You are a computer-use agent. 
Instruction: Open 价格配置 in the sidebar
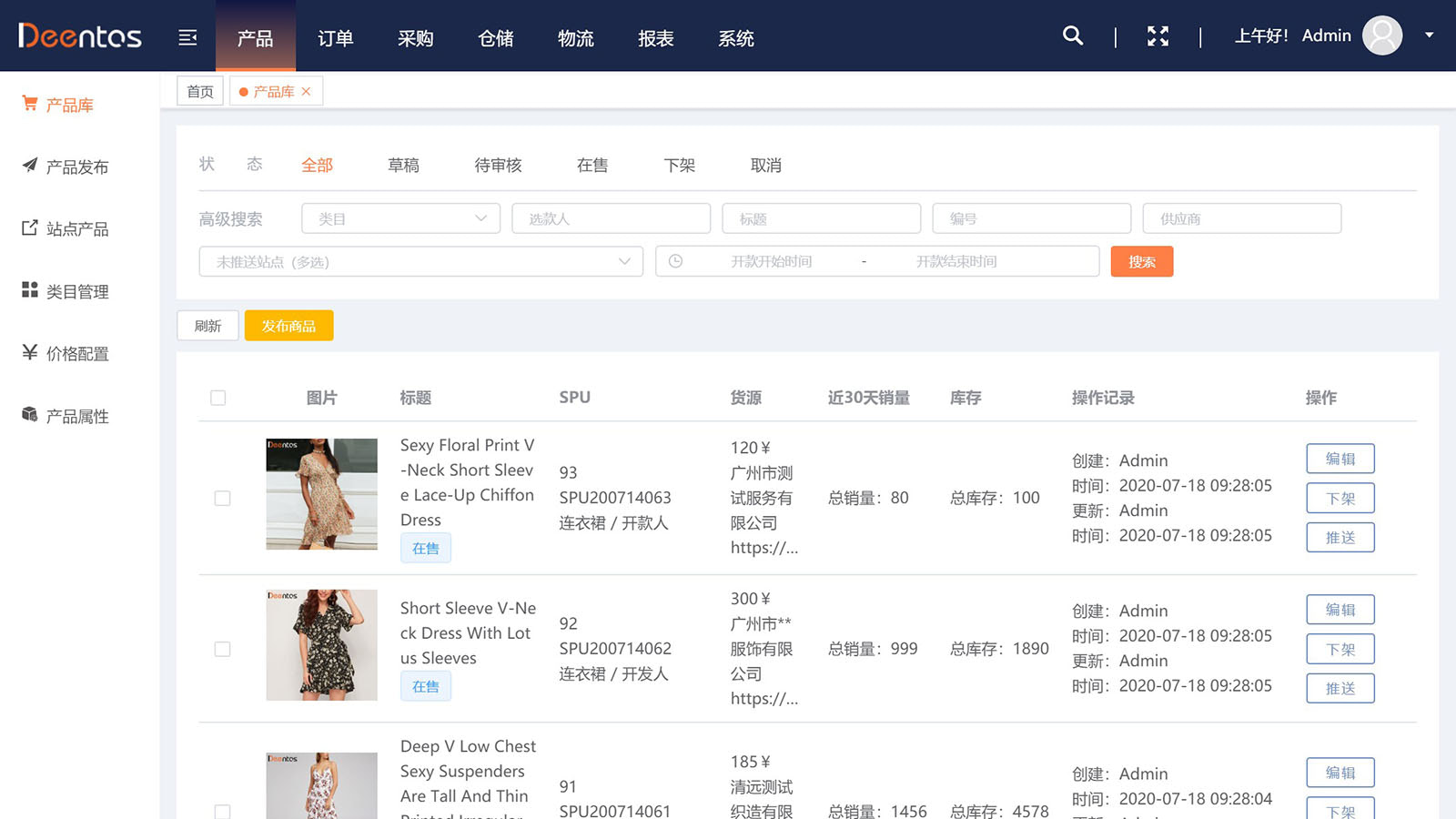point(66,353)
